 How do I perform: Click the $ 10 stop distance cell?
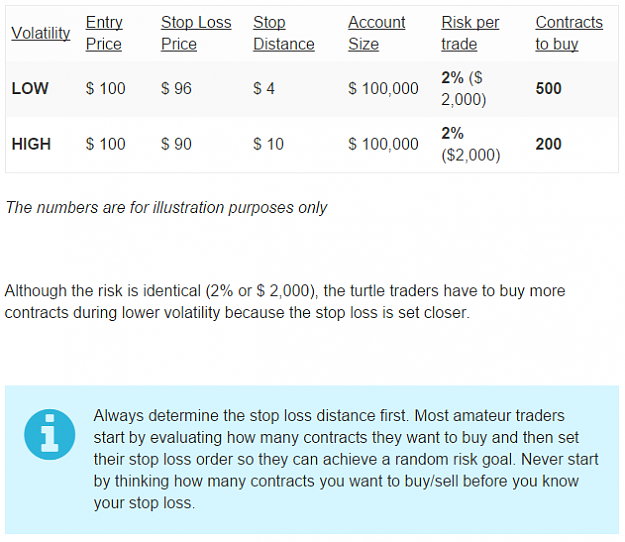click(268, 144)
